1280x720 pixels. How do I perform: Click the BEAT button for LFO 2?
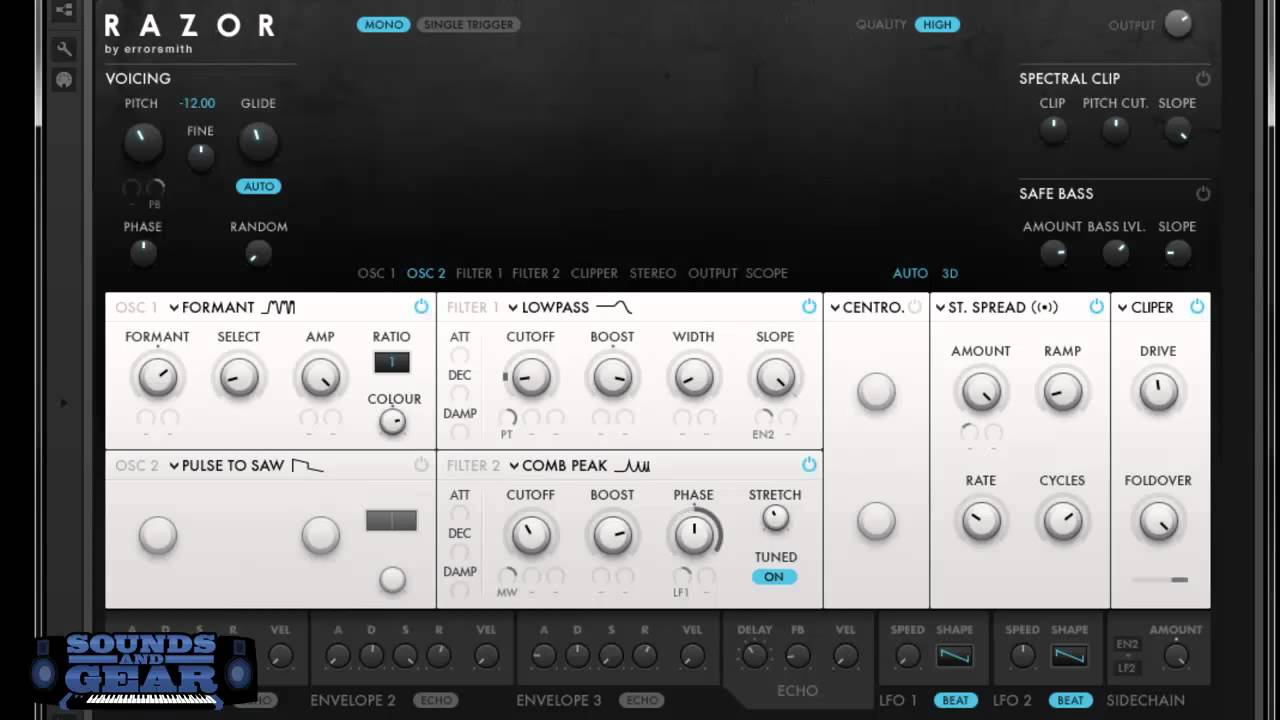tap(1070, 700)
